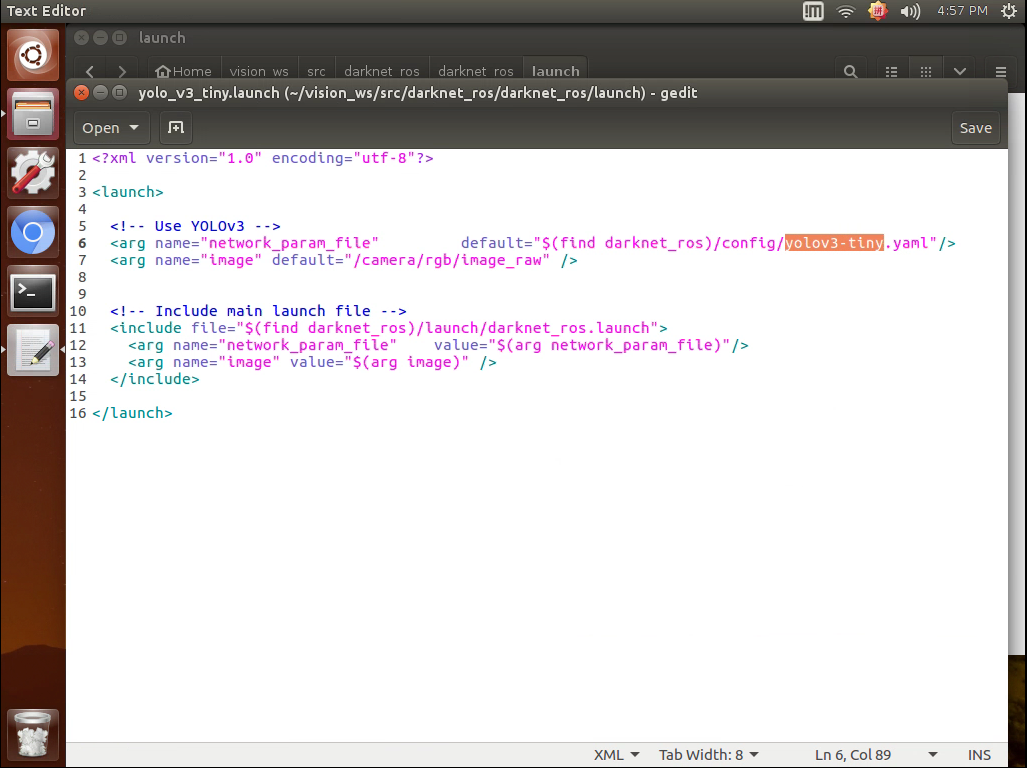The width and height of the screenshot is (1027, 768).
Task: Click Home in Files path bar
Action: pos(183,71)
